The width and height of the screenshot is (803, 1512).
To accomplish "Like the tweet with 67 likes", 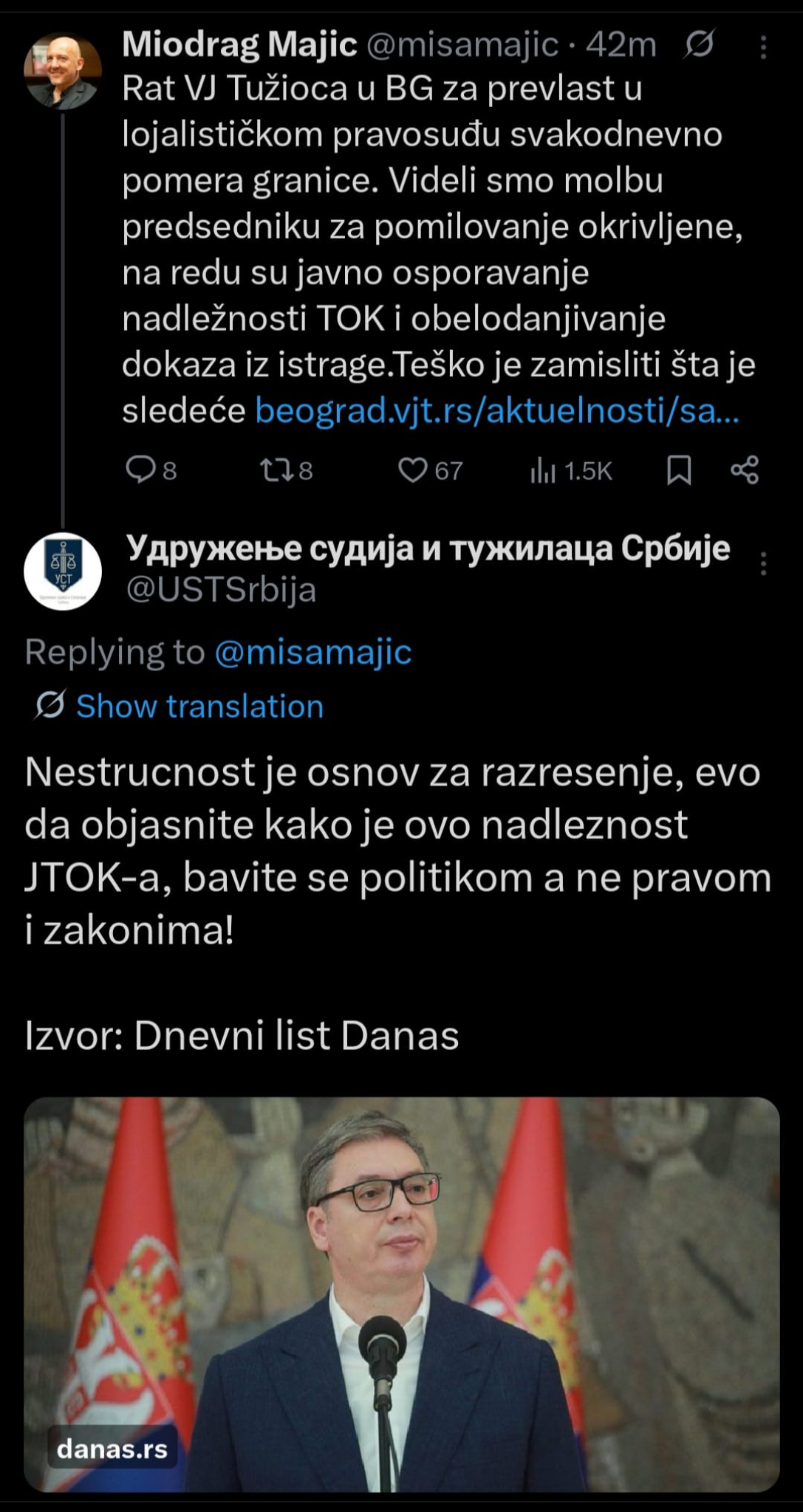I will (413, 470).
